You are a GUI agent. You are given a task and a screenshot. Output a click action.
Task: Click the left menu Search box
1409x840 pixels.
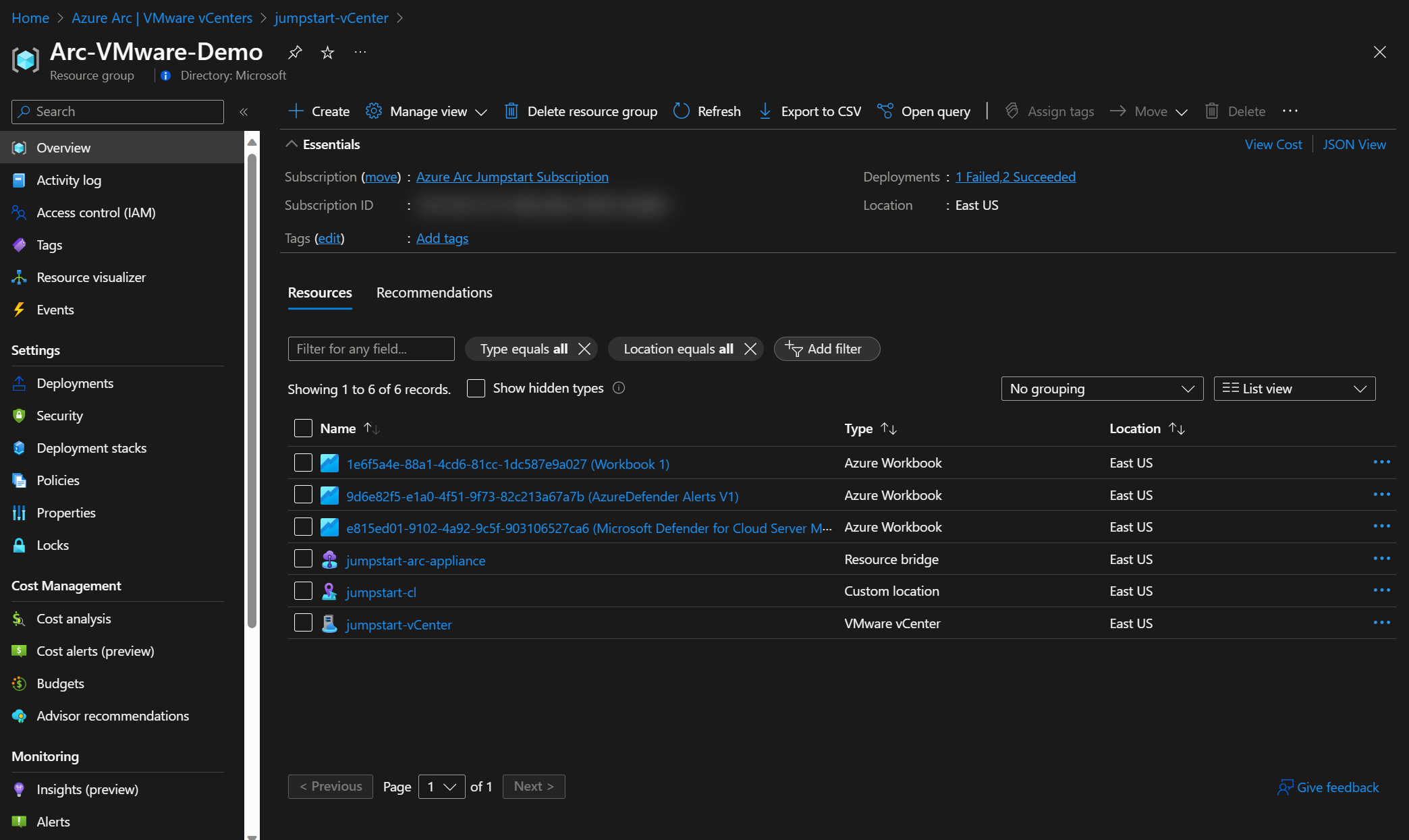pyautogui.click(x=117, y=111)
